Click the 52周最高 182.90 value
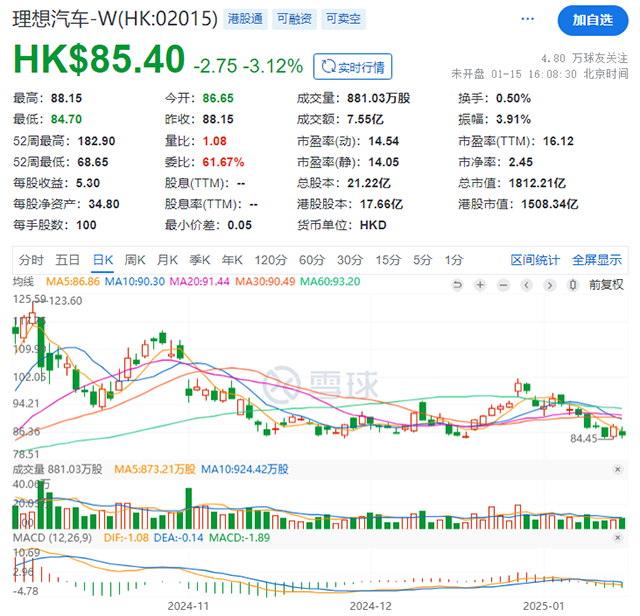 96,141
